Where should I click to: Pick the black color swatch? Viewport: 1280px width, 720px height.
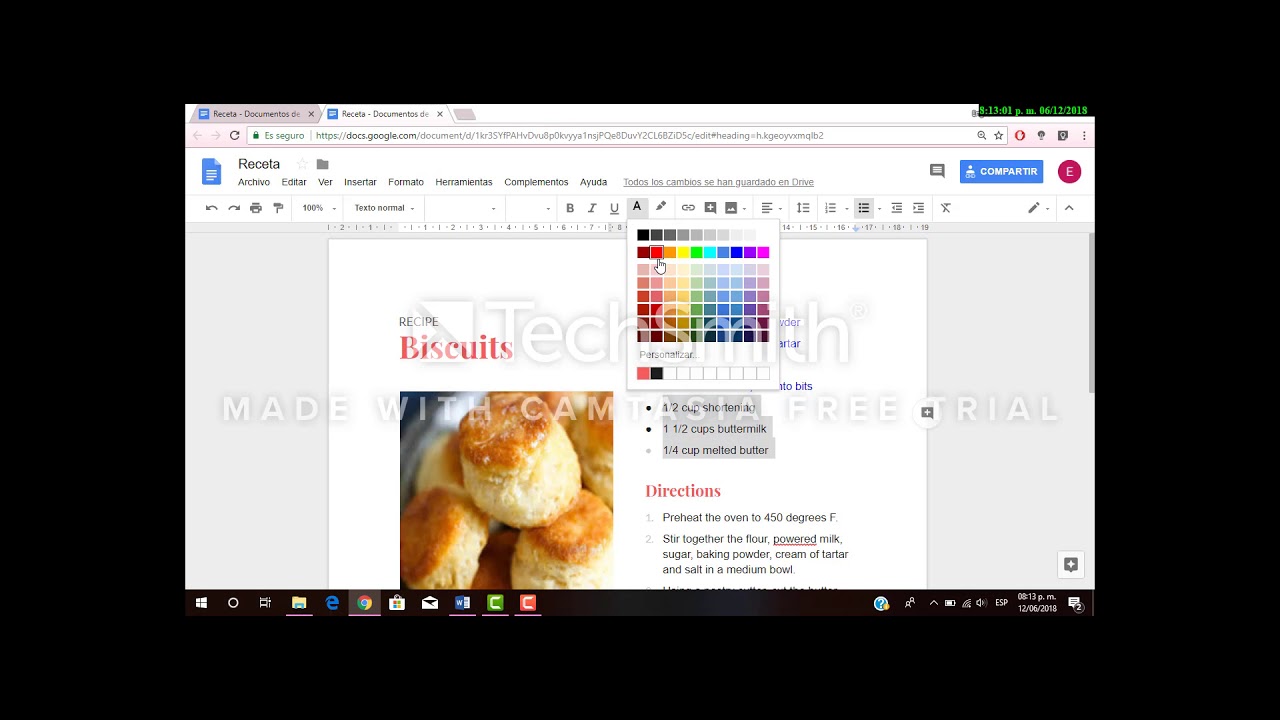(x=643, y=235)
